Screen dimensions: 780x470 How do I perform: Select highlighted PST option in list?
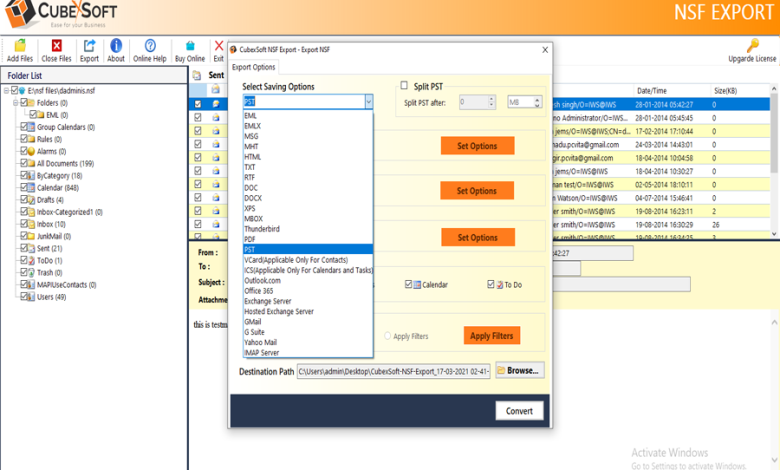coord(308,249)
